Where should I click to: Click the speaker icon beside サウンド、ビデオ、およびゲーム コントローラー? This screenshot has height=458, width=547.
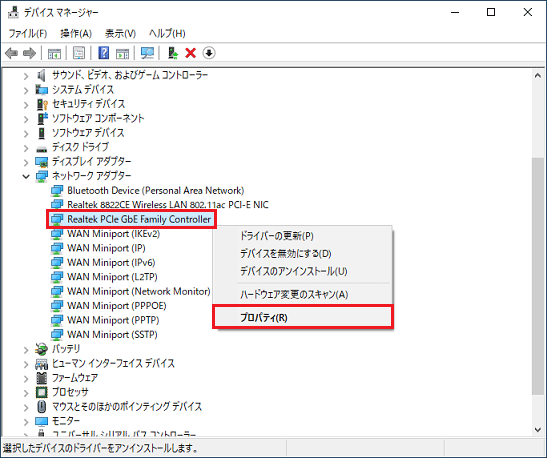coord(41,75)
